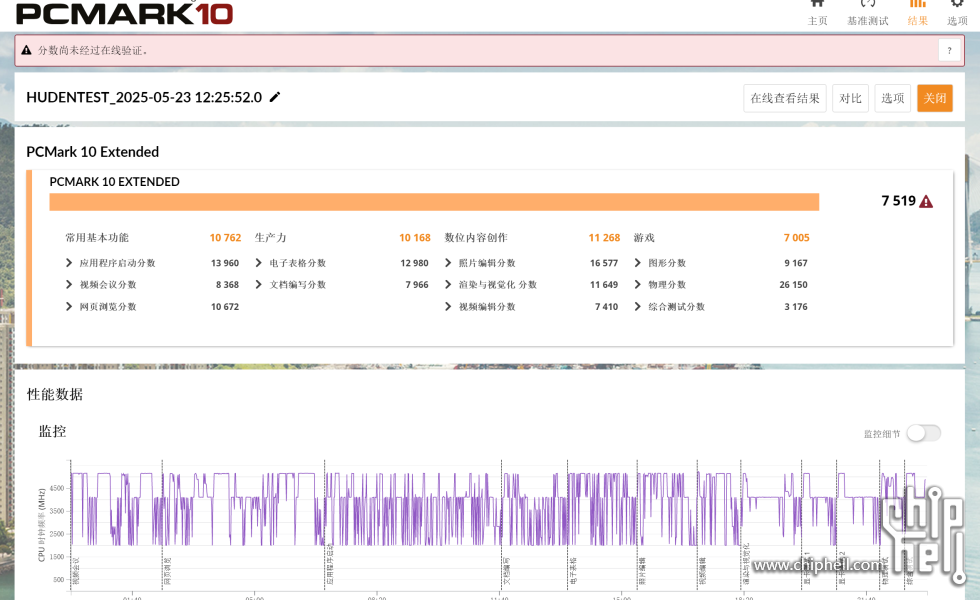
Task: Click the 照片编辑分数 value 16 577
Action: [x=604, y=263]
